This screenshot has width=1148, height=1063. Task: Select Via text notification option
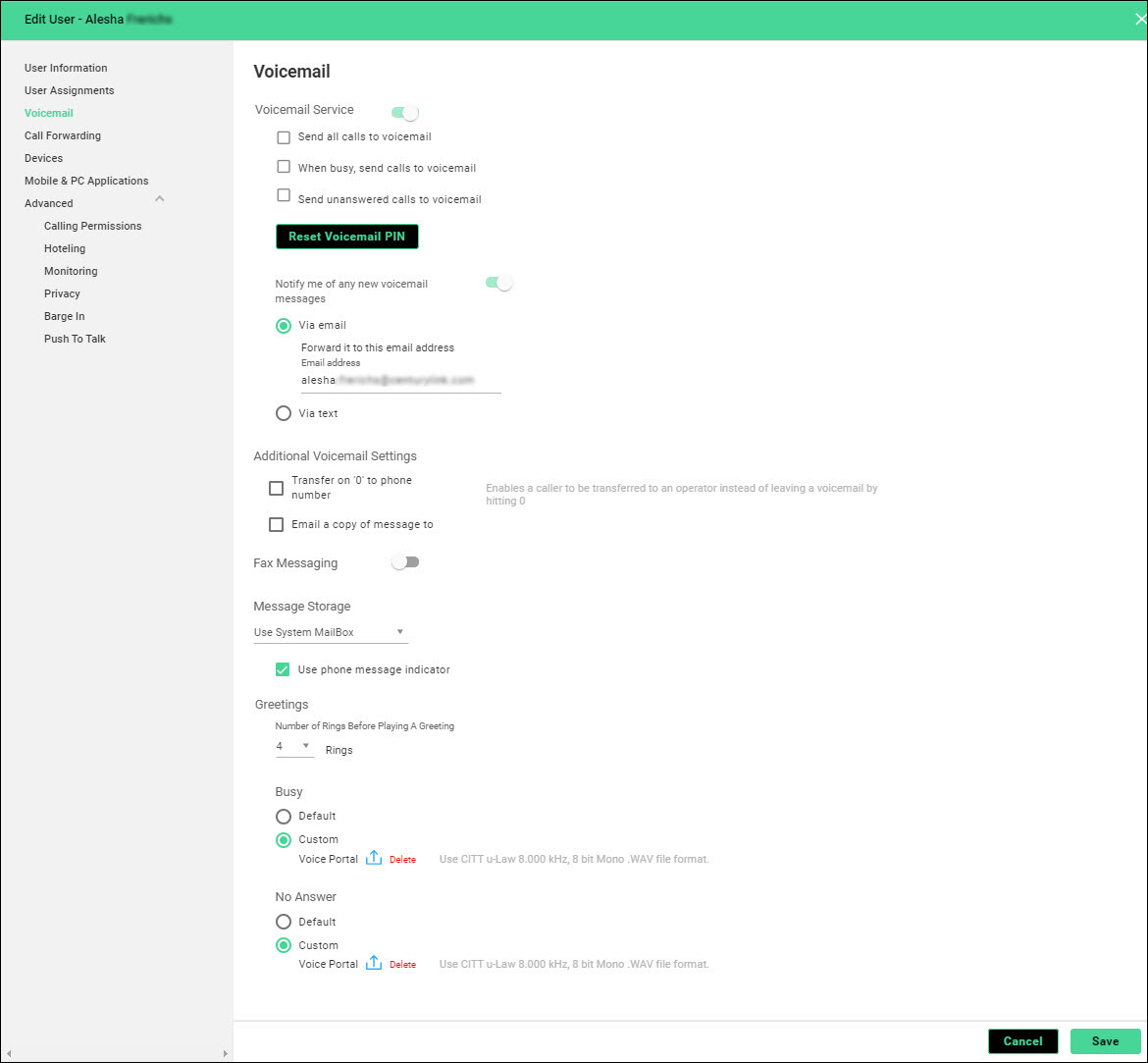pyautogui.click(x=284, y=413)
